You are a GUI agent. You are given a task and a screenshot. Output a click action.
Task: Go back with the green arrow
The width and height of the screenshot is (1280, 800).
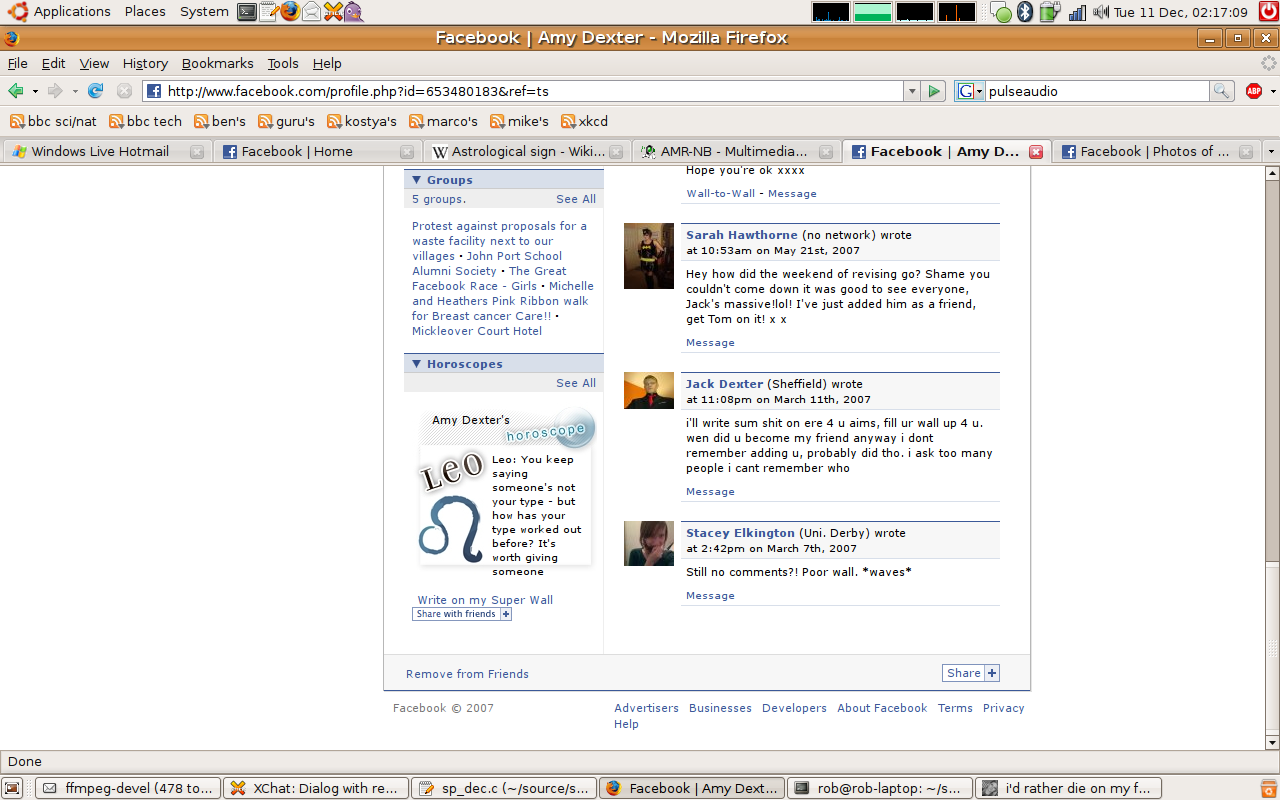pos(15,91)
